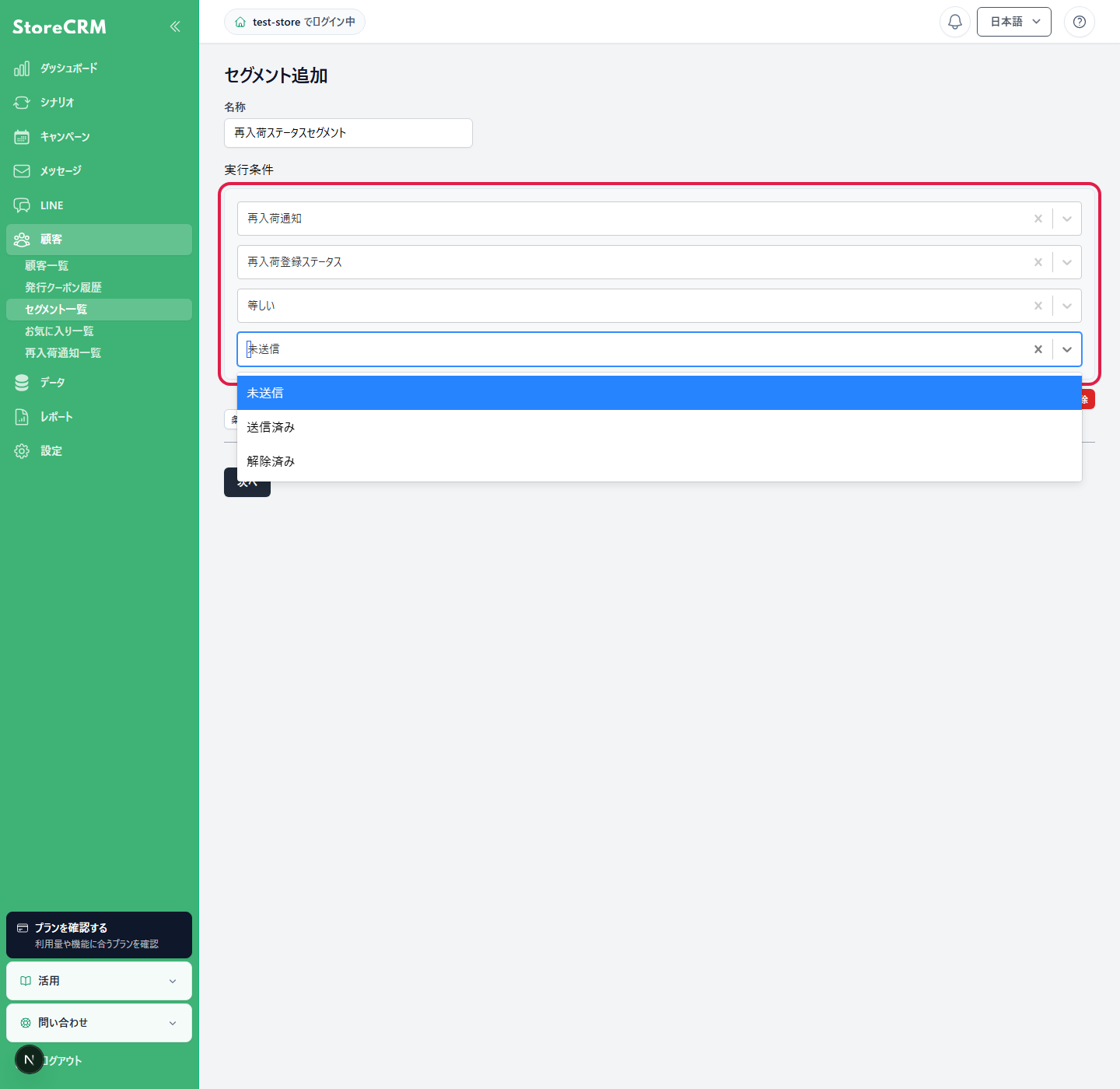This screenshot has width=1120, height=1089.
Task: Expand the 再入荷登録ステータス dropdown arrow
Action: 1067,262
